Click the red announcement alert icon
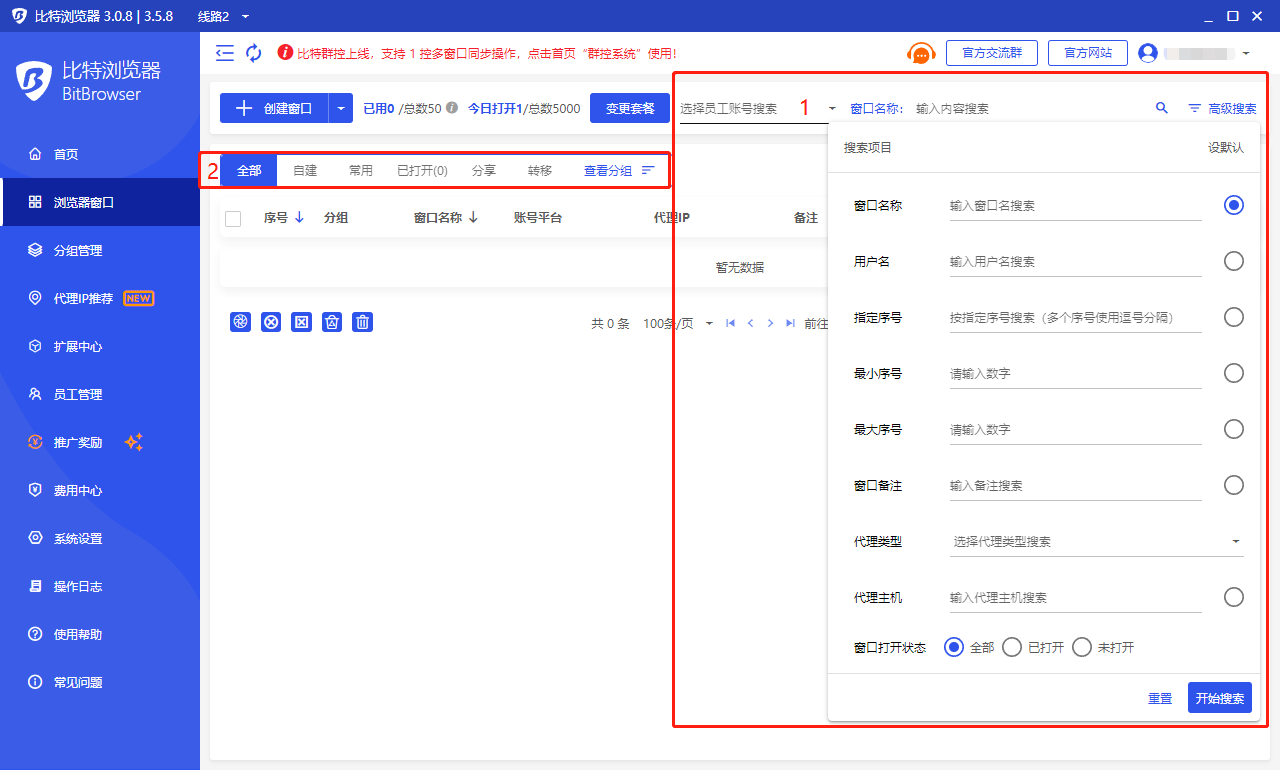The width and height of the screenshot is (1280, 770). tap(285, 53)
